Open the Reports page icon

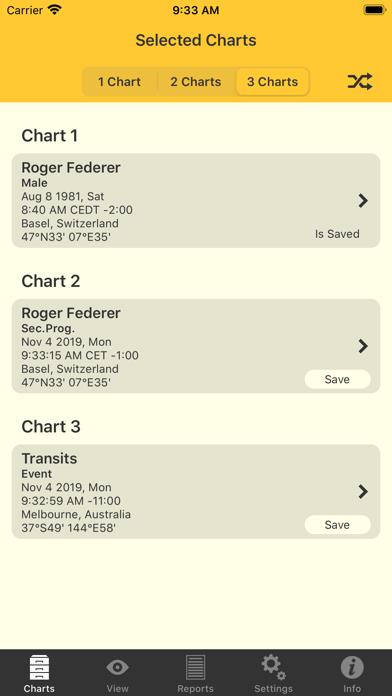[195, 668]
